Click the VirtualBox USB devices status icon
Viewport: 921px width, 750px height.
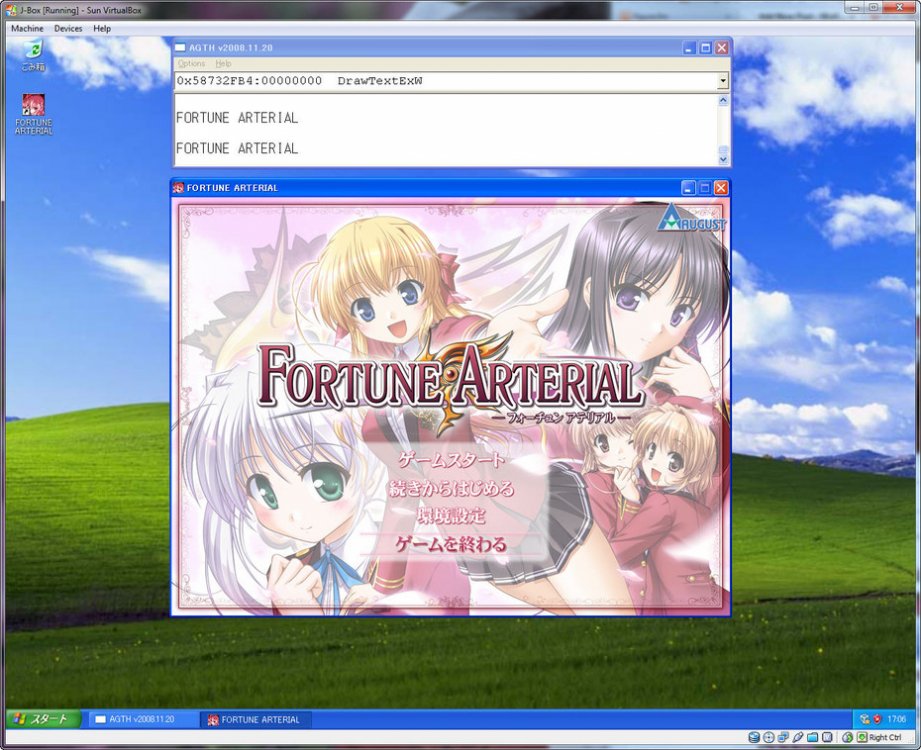[797, 737]
